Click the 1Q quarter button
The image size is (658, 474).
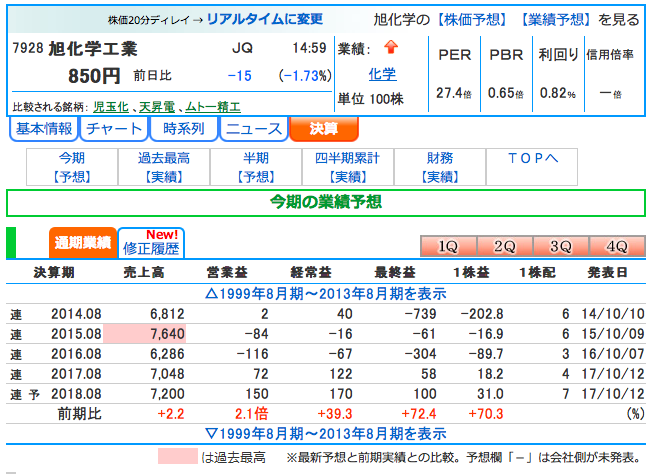tap(448, 246)
